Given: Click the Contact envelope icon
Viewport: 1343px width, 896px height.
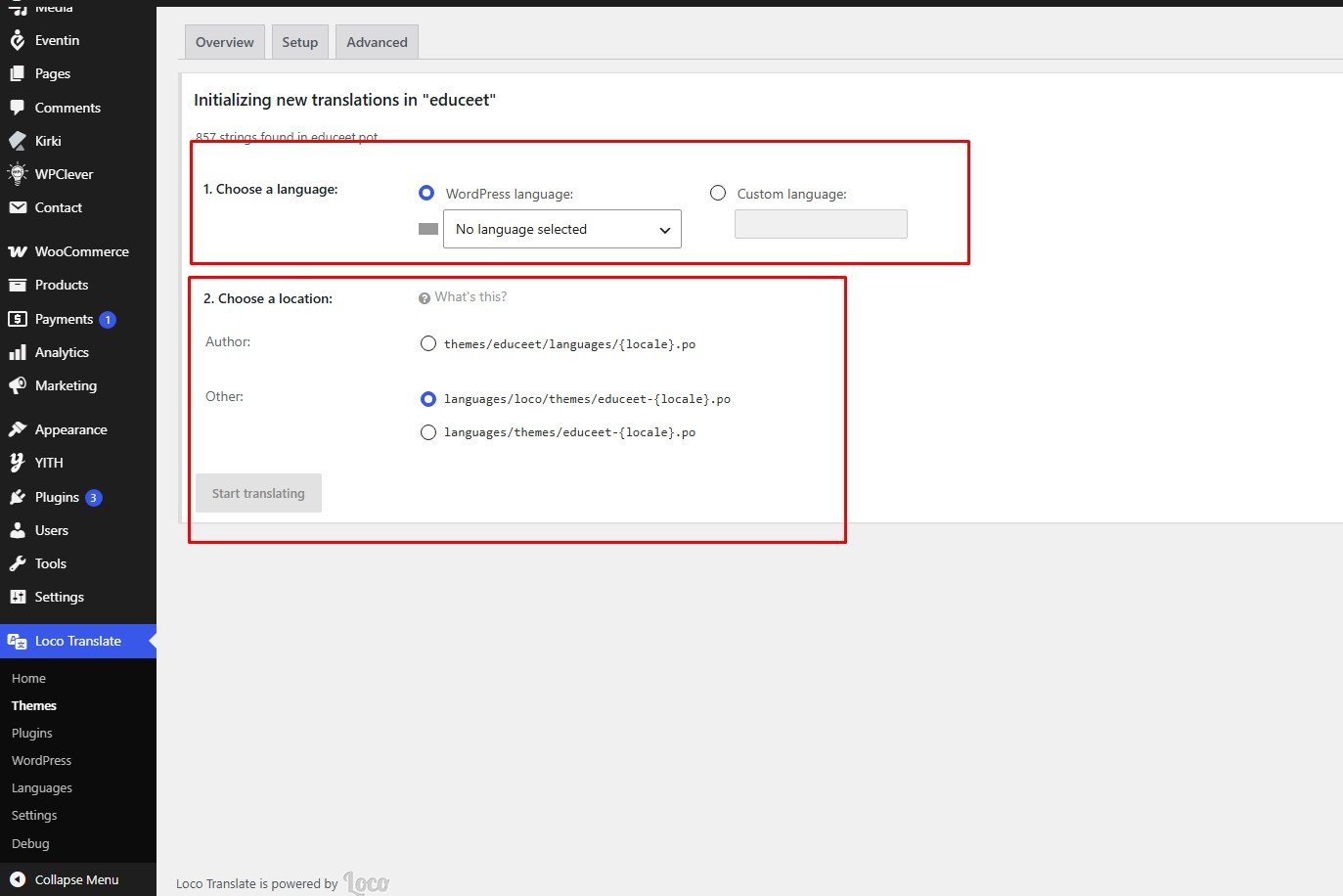Looking at the screenshot, I should pyautogui.click(x=17, y=207).
